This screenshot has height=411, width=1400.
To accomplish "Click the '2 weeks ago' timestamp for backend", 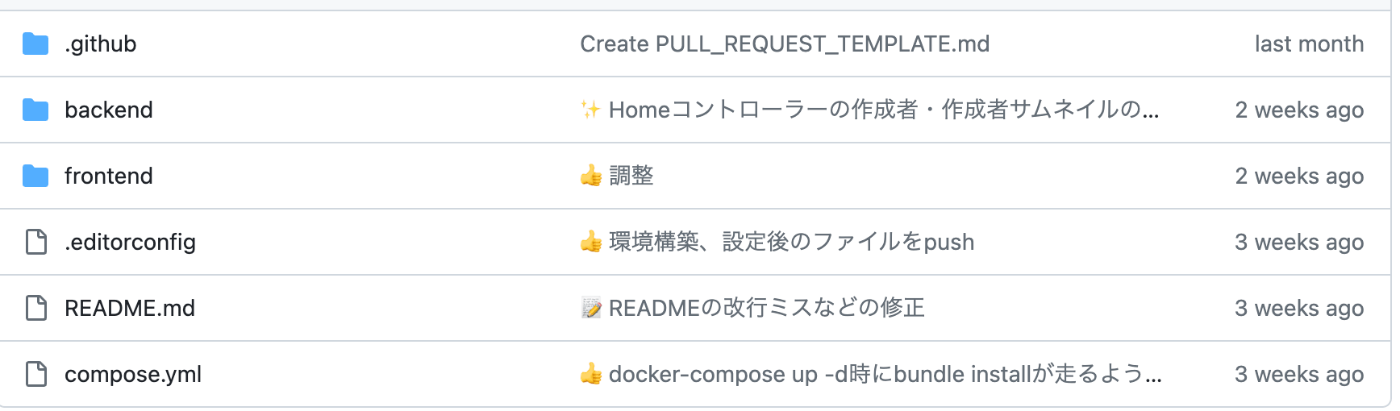I will tap(1299, 110).
